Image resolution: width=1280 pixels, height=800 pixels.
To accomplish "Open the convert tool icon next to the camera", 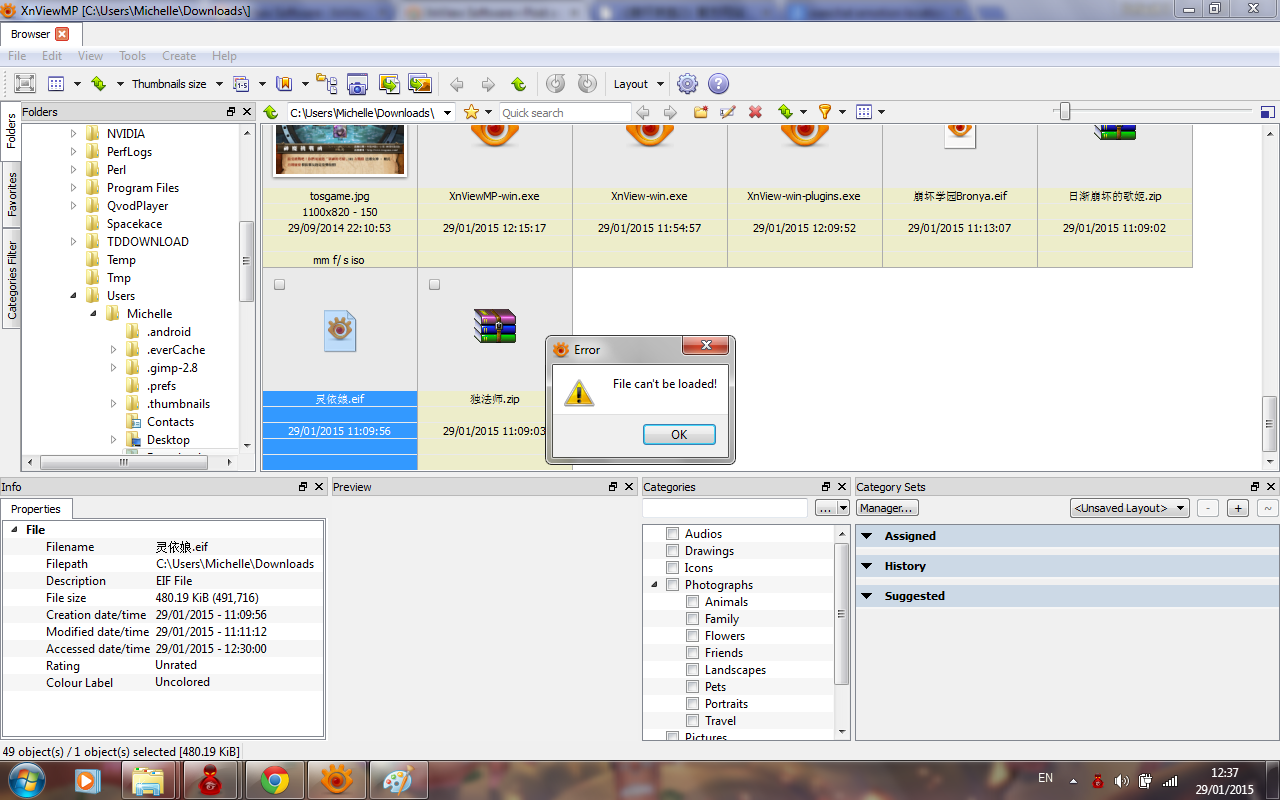I will point(389,84).
